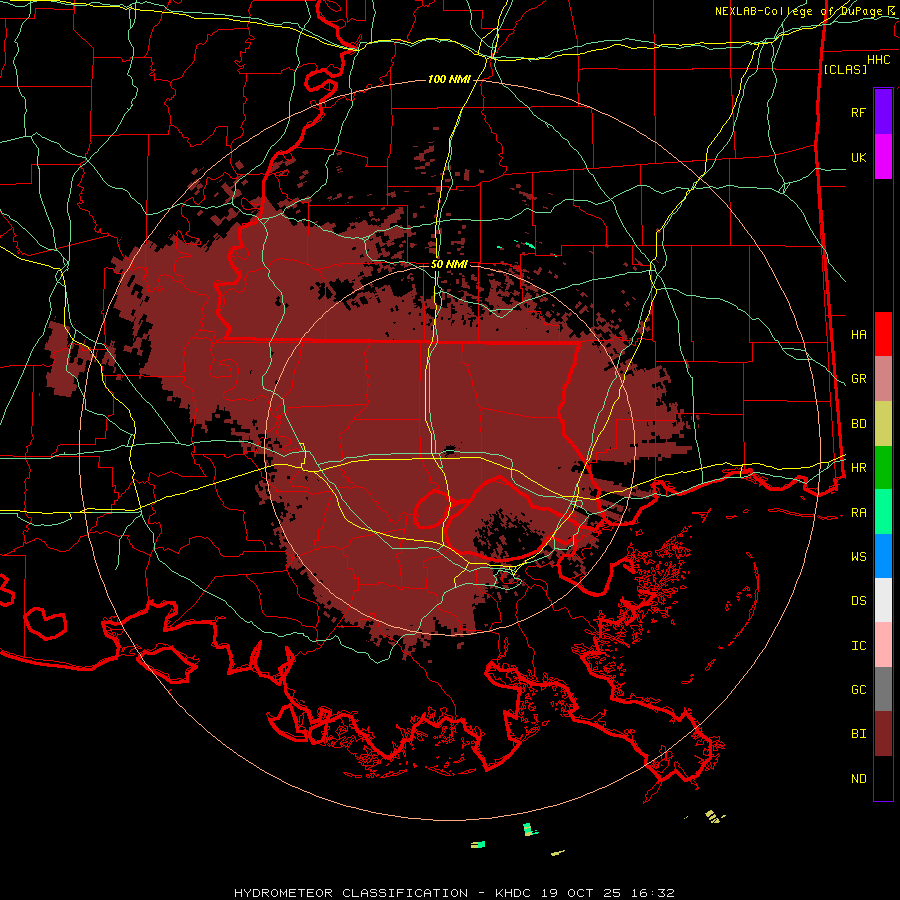Select the yellow BD legend color swatch

(883, 424)
